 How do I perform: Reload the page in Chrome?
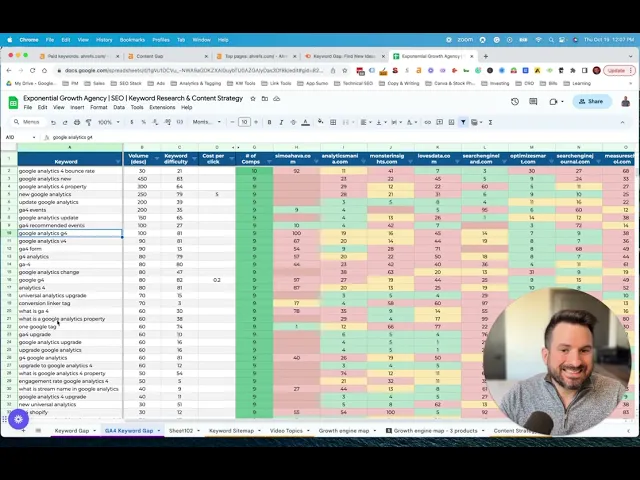(32, 71)
